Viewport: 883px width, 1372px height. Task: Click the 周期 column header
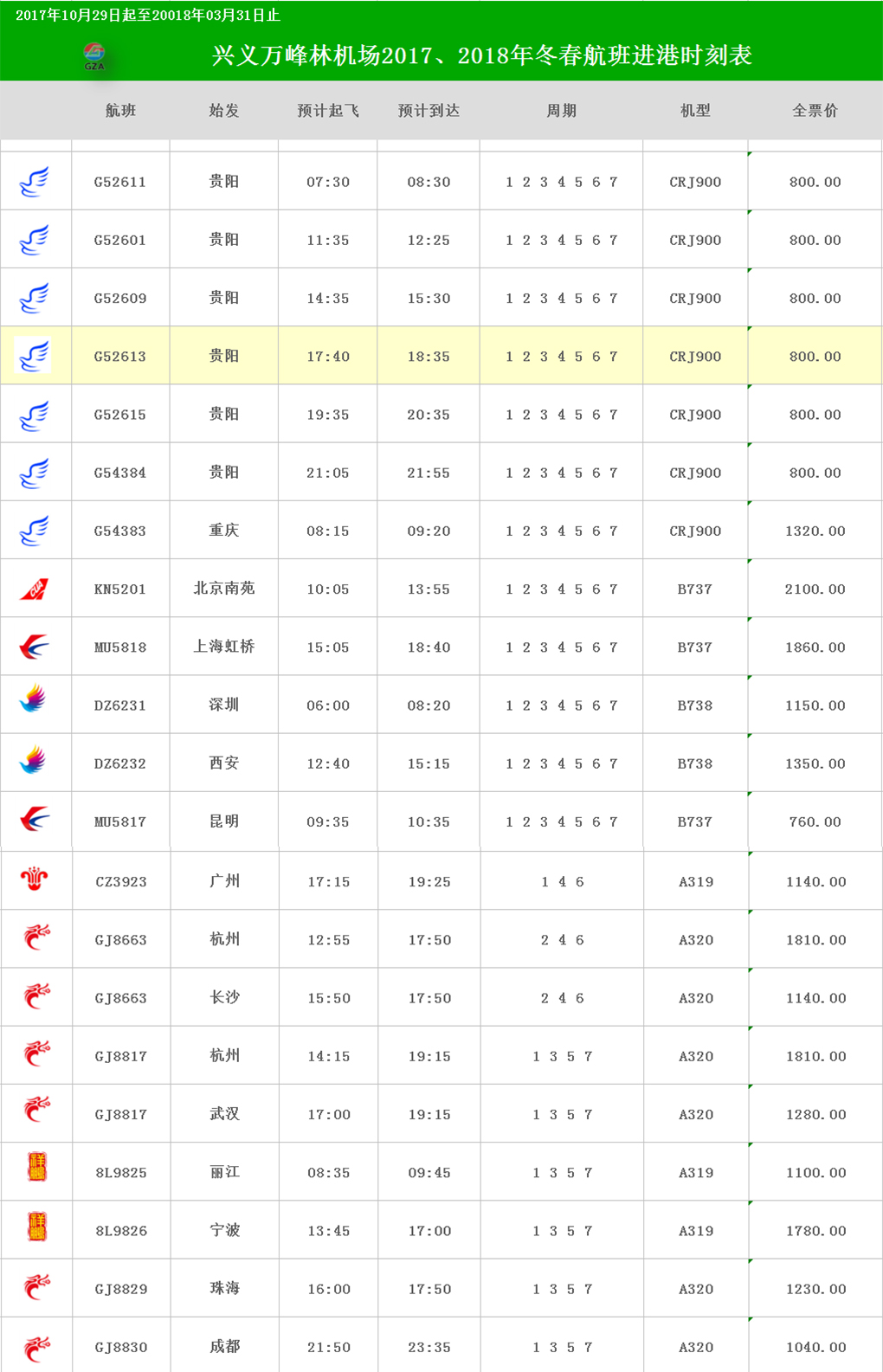point(561,111)
